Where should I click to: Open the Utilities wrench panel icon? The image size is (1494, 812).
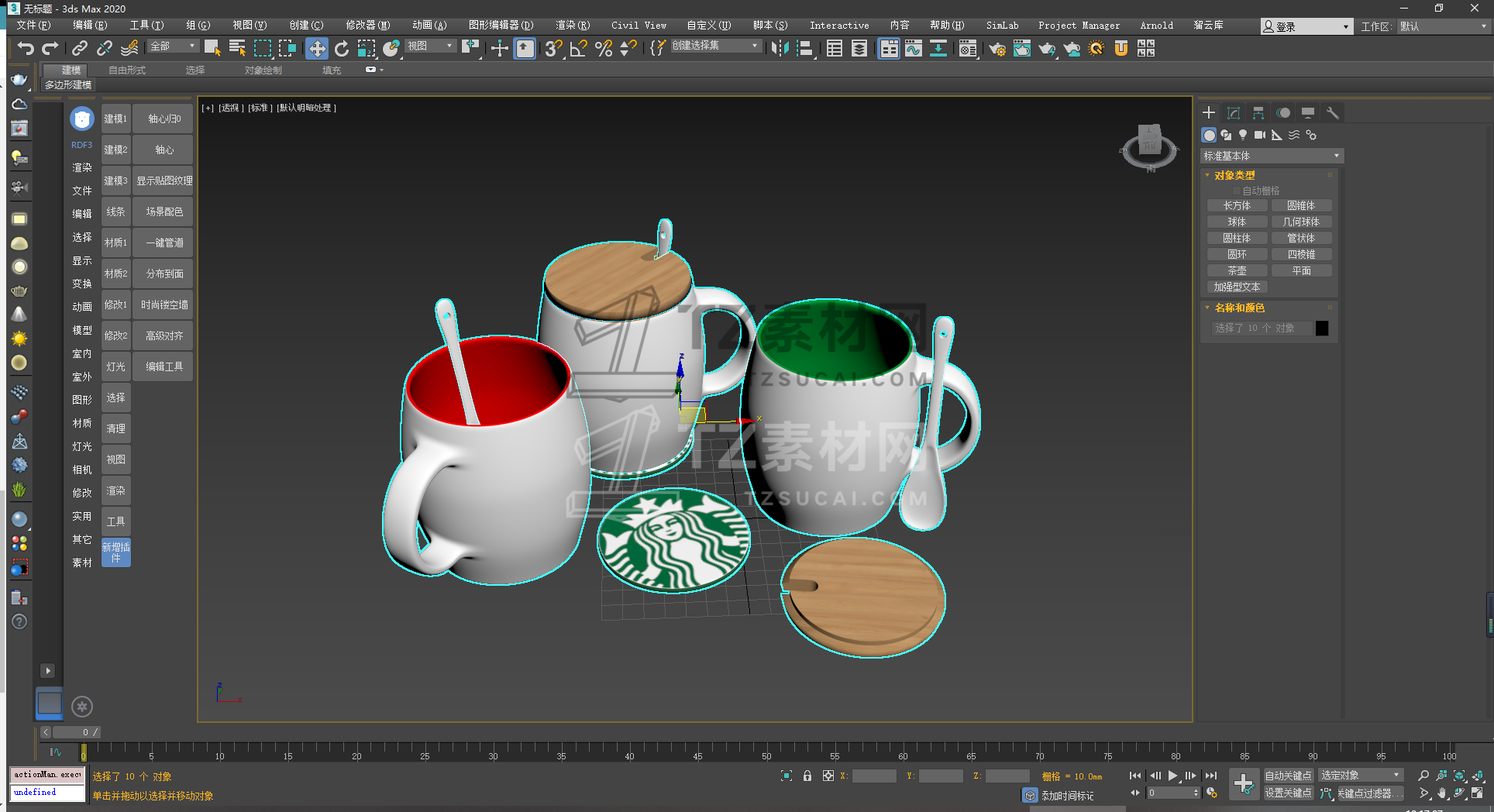coord(1333,113)
